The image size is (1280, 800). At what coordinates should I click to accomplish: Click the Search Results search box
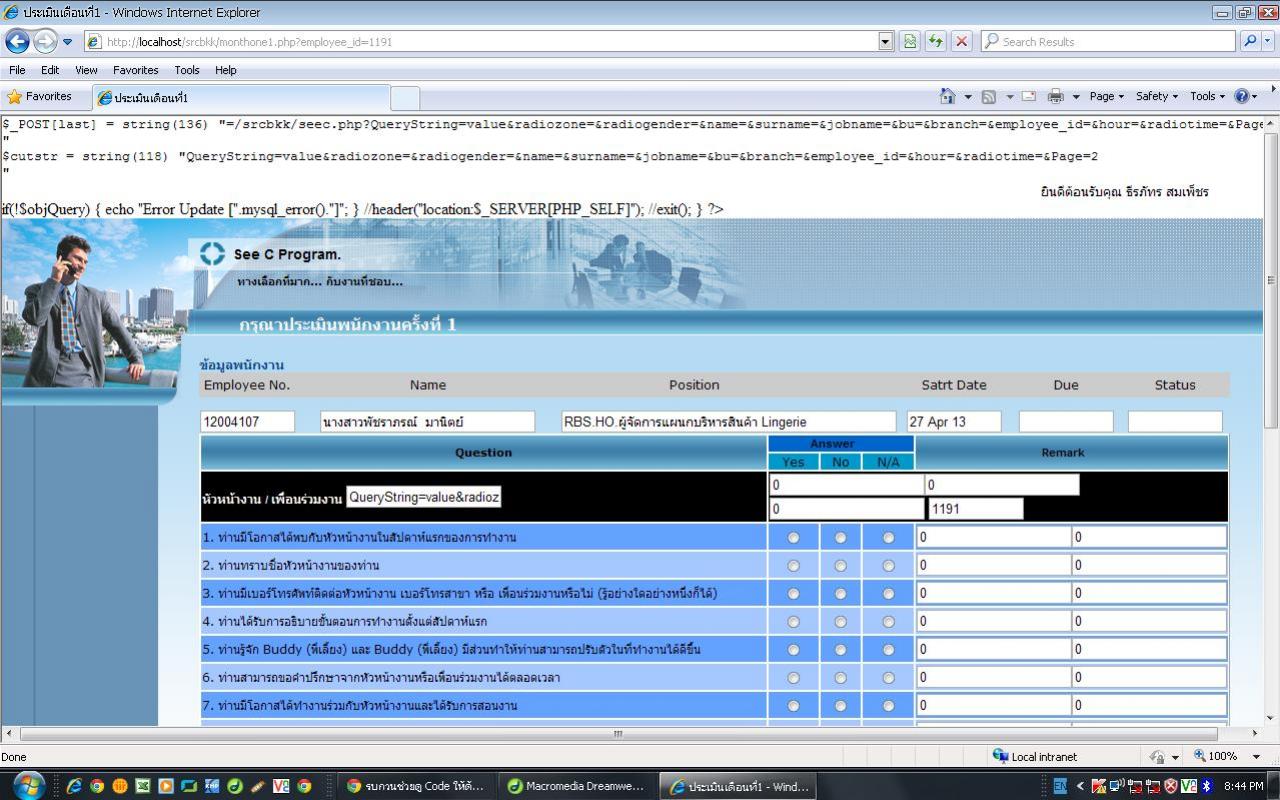pos(1107,41)
